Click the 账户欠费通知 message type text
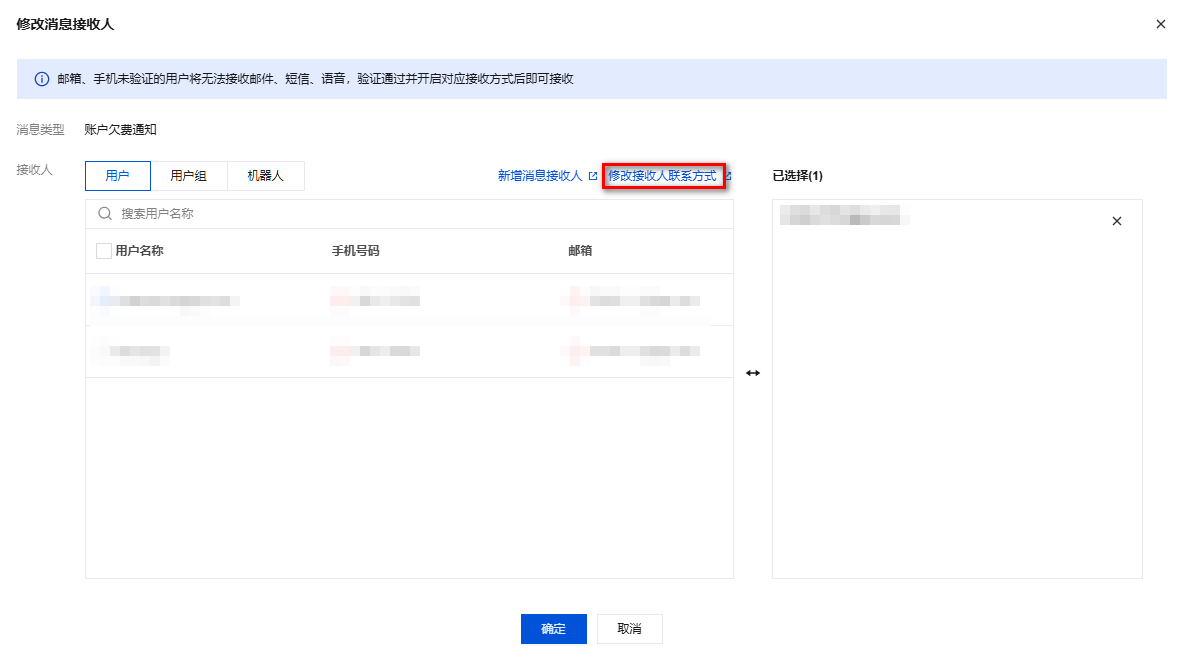1187x658 pixels. (x=120, y=129)
